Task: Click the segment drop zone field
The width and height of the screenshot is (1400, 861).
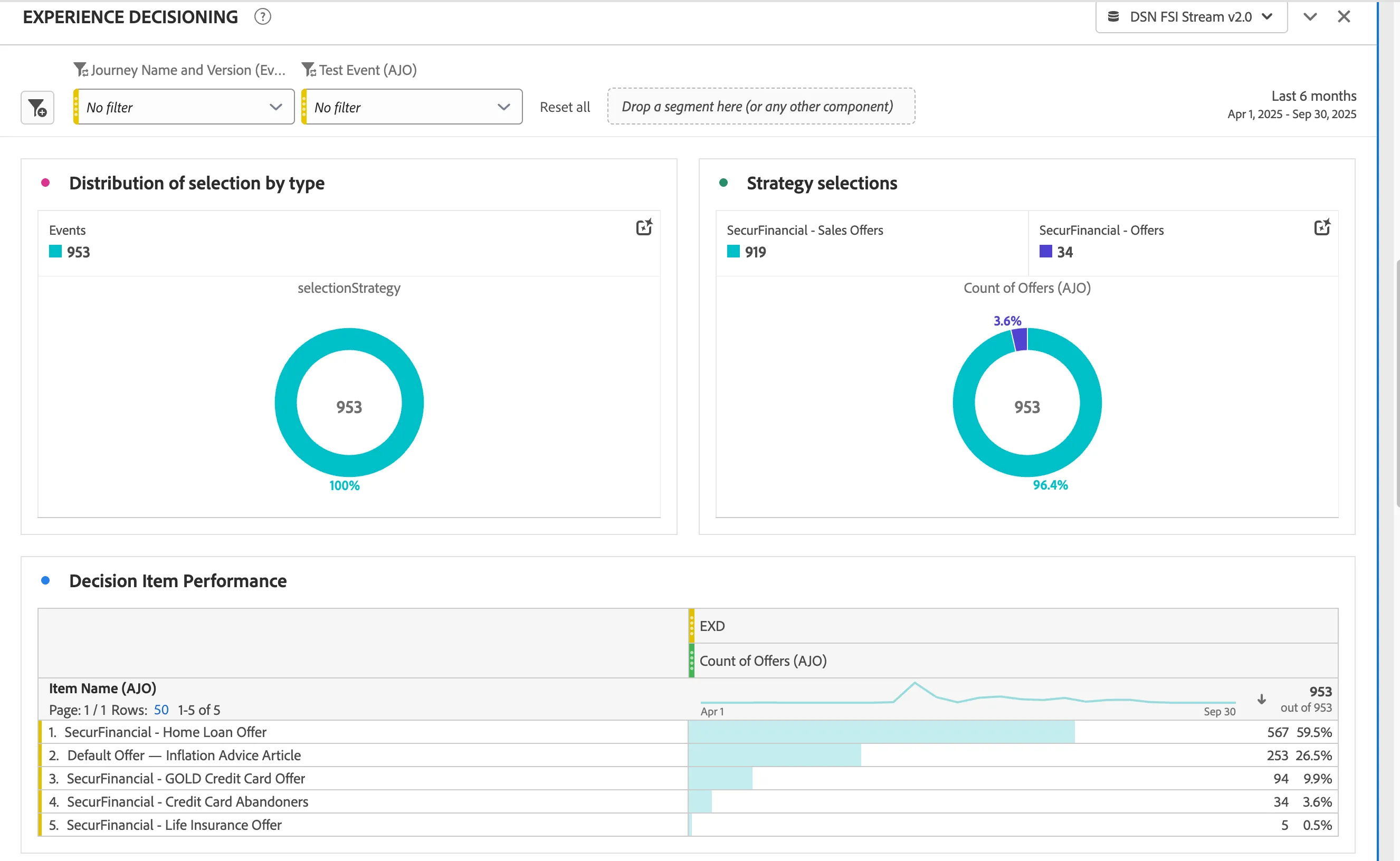Action: point(761,107)
